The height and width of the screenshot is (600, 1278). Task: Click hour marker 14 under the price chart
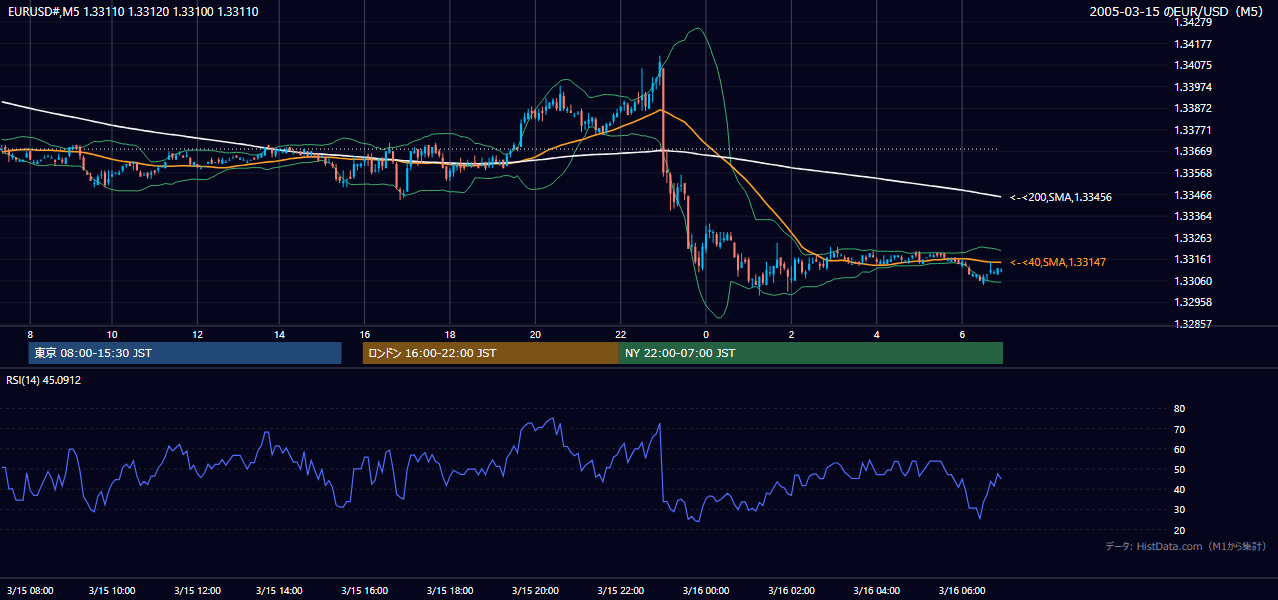[x=279, y=334]
